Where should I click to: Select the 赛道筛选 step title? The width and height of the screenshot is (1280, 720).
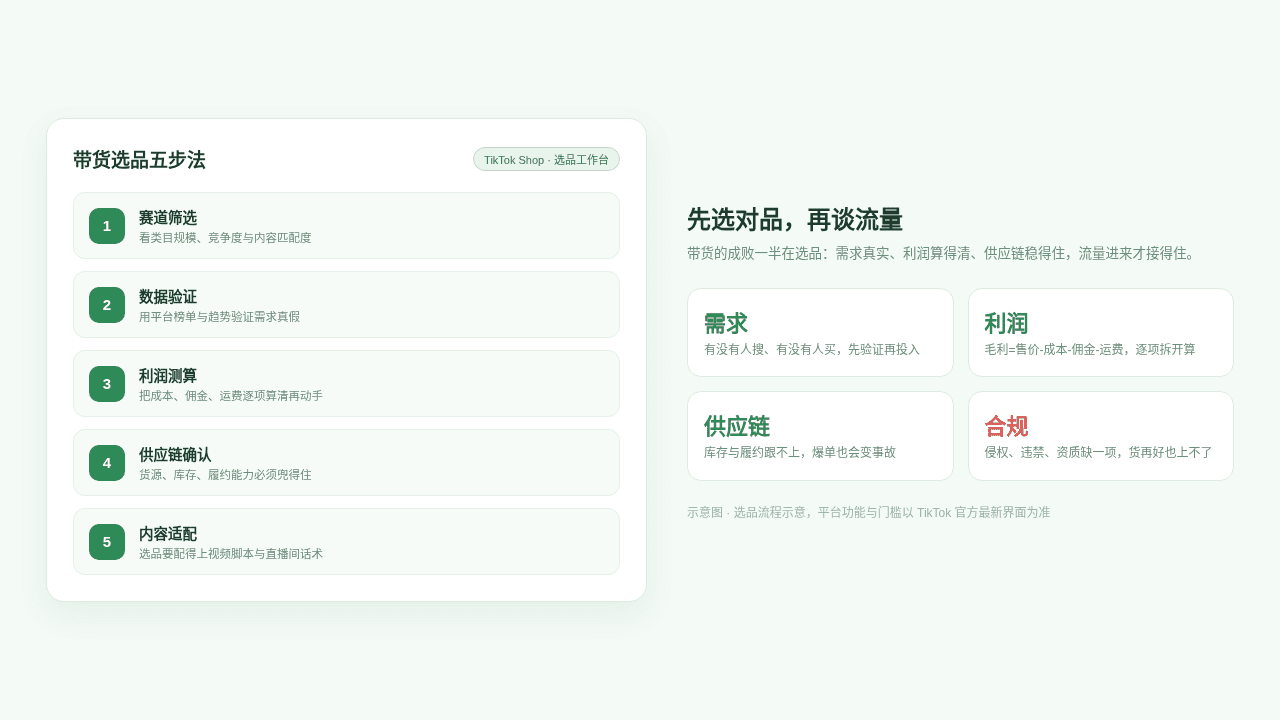[x=168, y=217]
